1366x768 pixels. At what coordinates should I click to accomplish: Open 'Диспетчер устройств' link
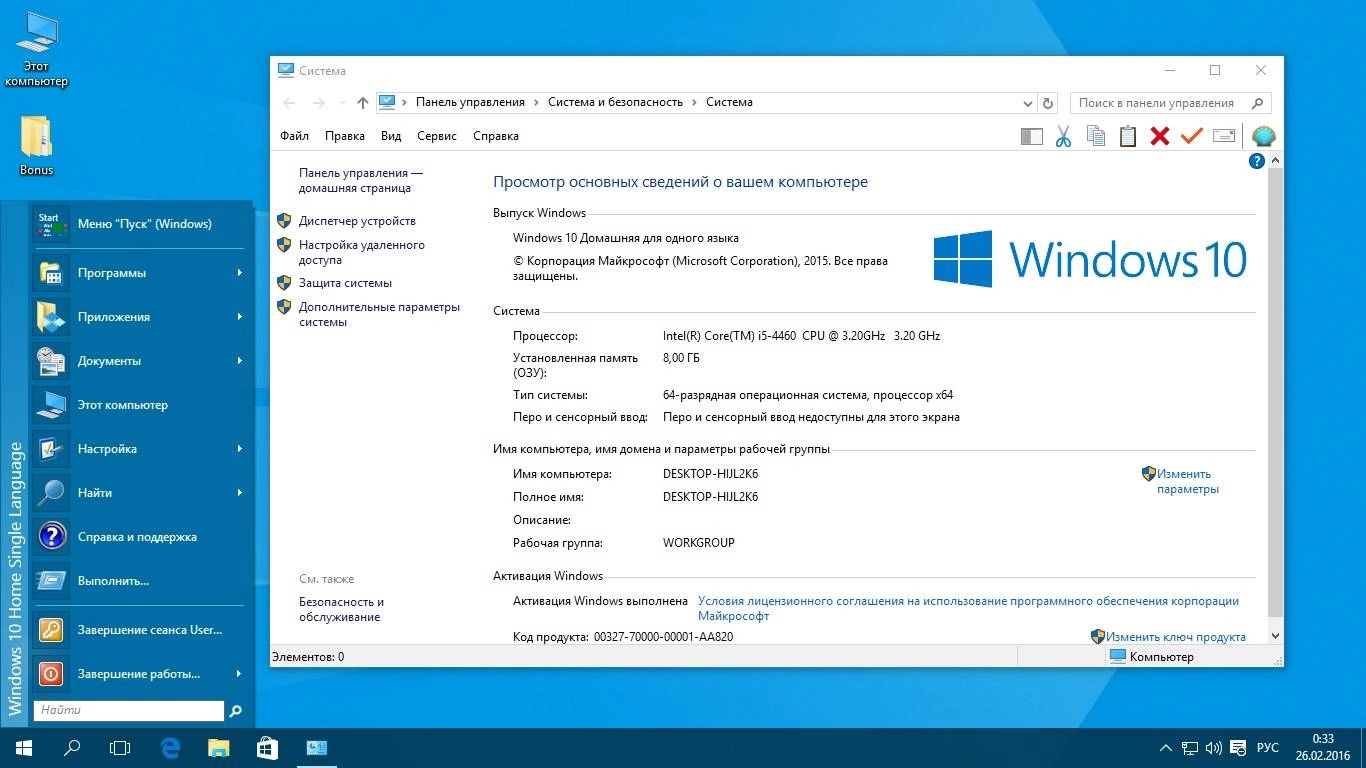[x=357, y=221]
